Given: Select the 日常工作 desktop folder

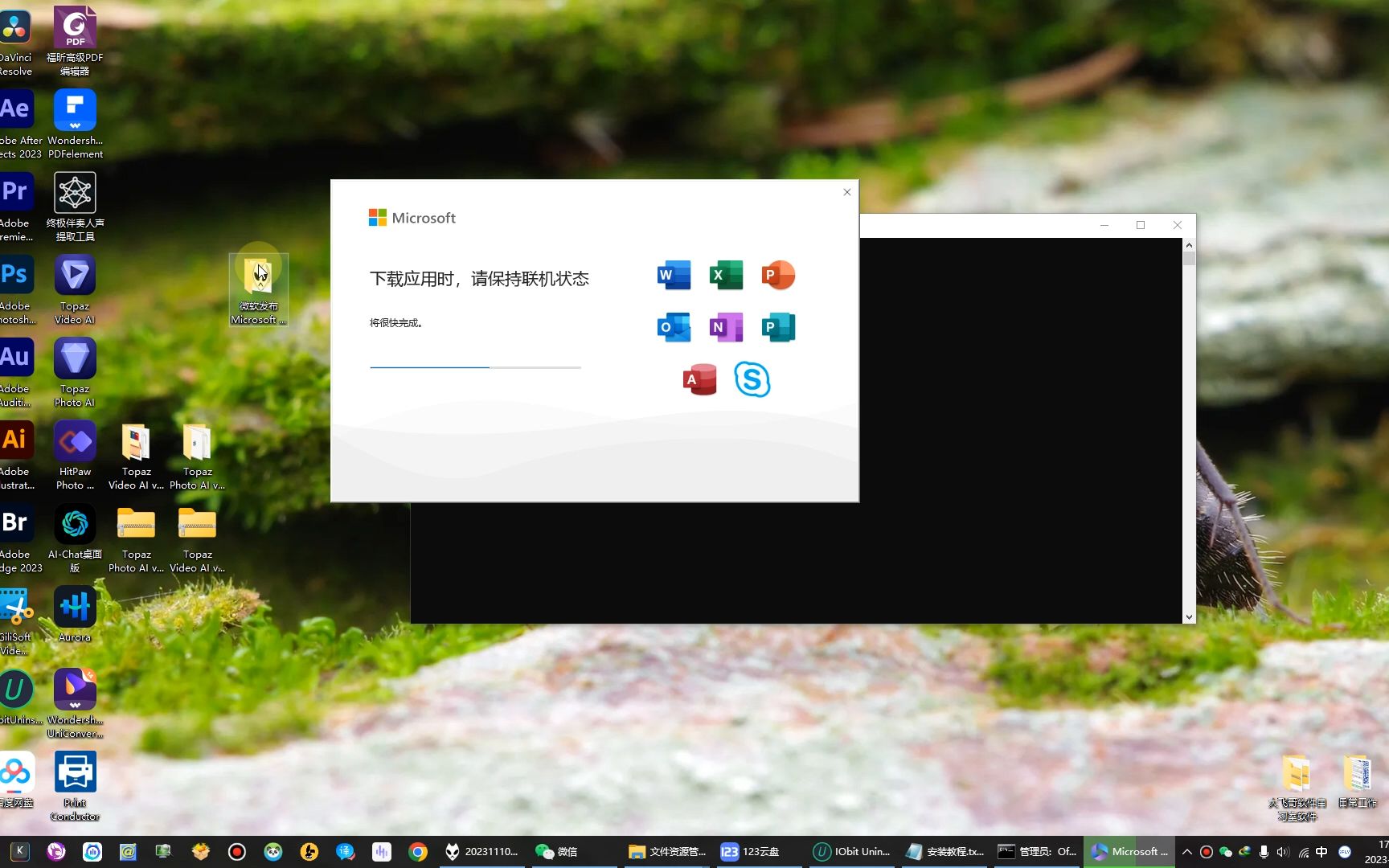Looking at the screenshot, I should tap(1357, 781).
